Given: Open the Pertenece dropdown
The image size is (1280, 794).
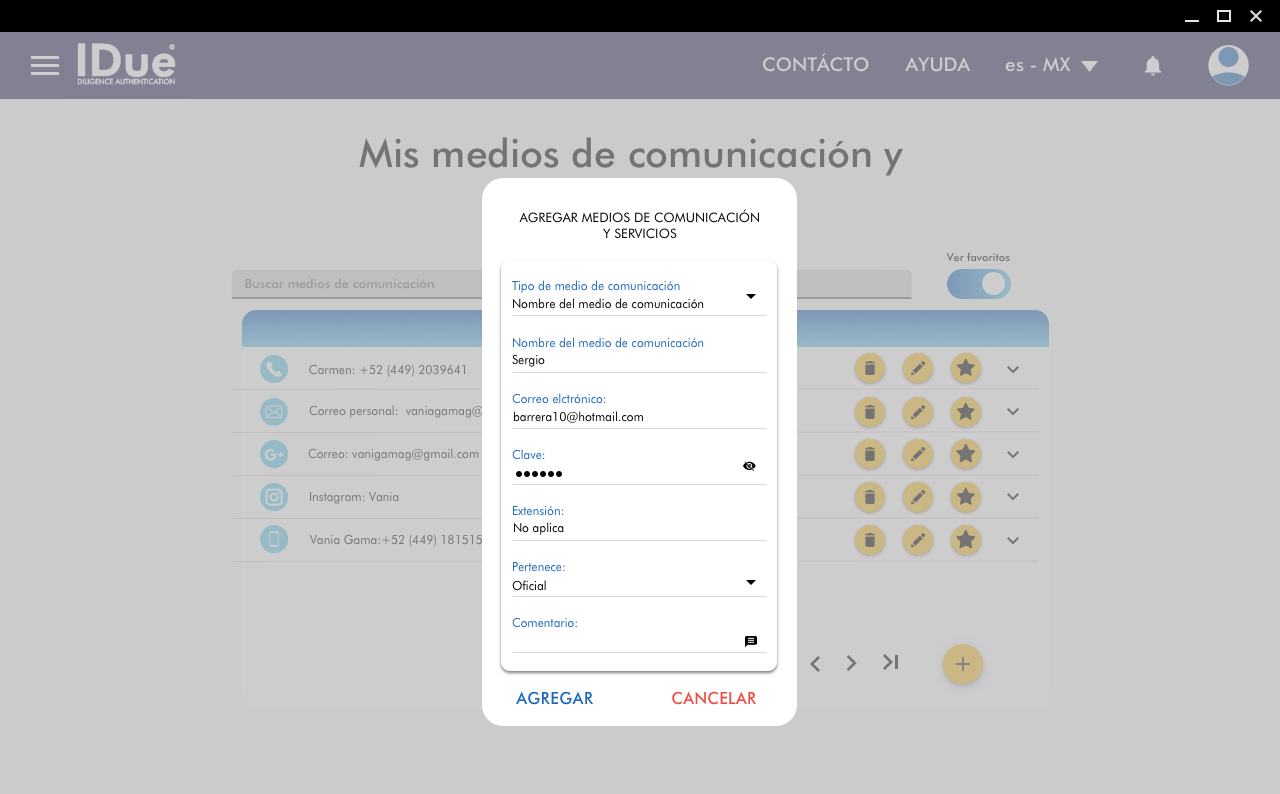Looking at the screenshot, I should click(x=750, y=583).
